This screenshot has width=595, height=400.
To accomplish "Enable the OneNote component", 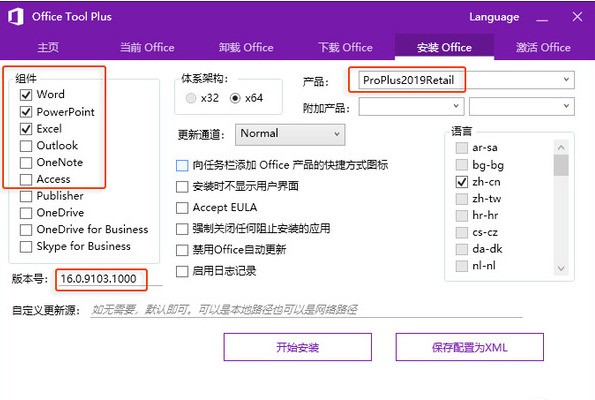I will 26,162.
